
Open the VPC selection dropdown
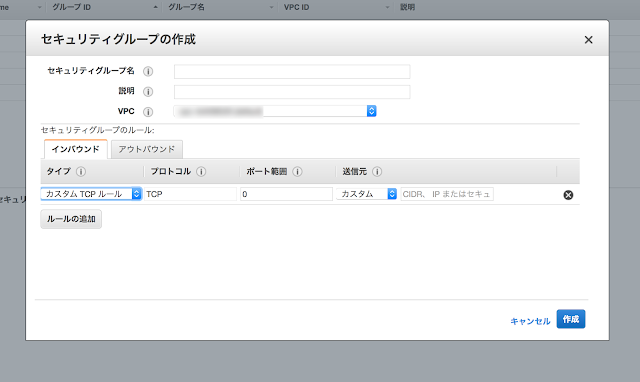click(275, 111)
